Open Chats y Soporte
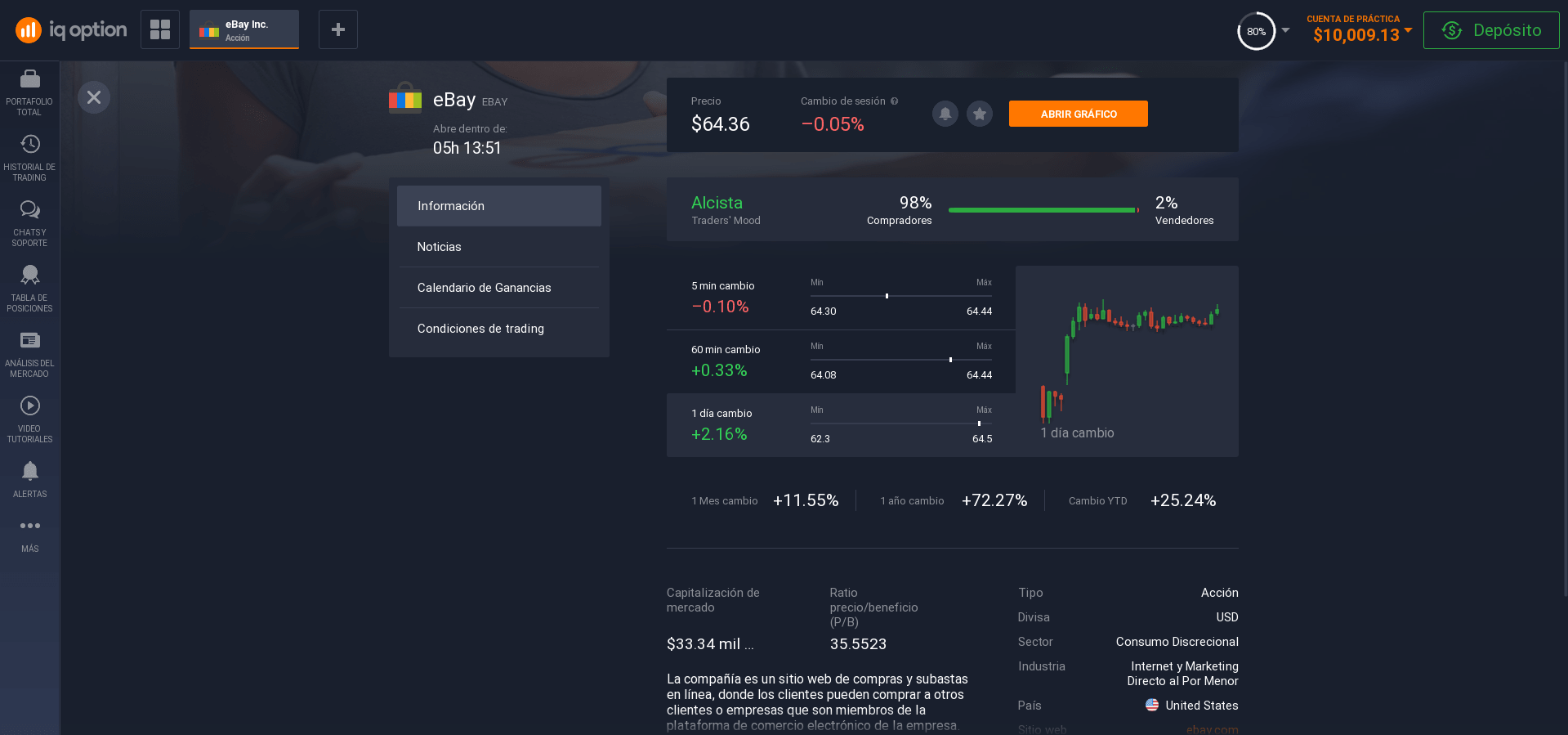The height and width of the screenshot is (735, 1568). click(29, 222)
